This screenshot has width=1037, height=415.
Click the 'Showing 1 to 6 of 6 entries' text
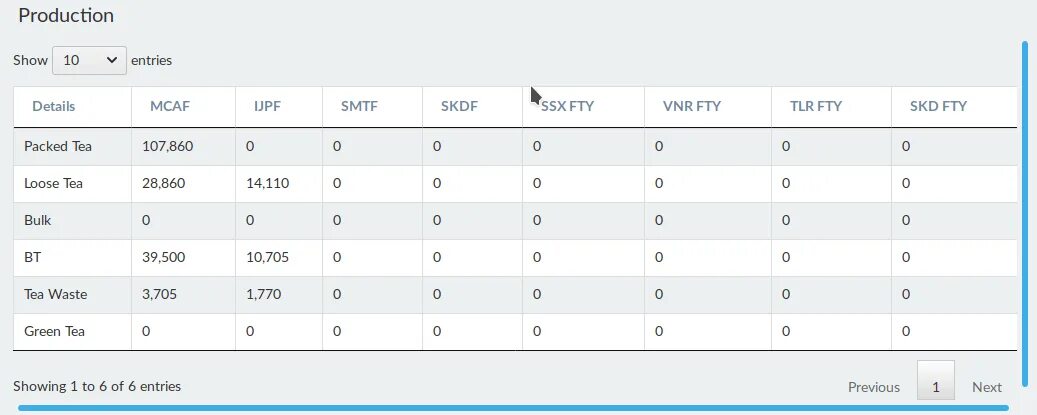pos(97,387)
